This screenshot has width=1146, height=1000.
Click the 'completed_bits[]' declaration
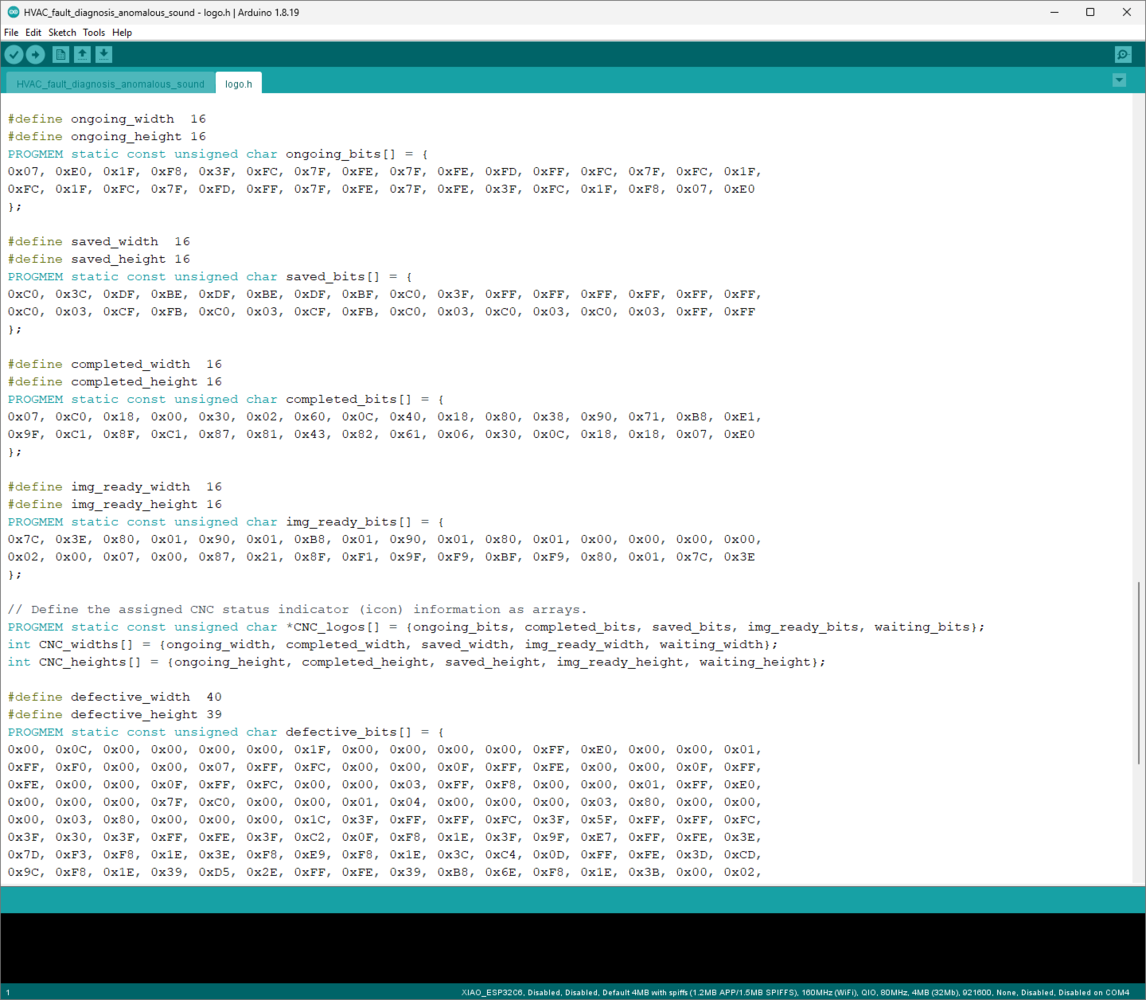(226, 399)
